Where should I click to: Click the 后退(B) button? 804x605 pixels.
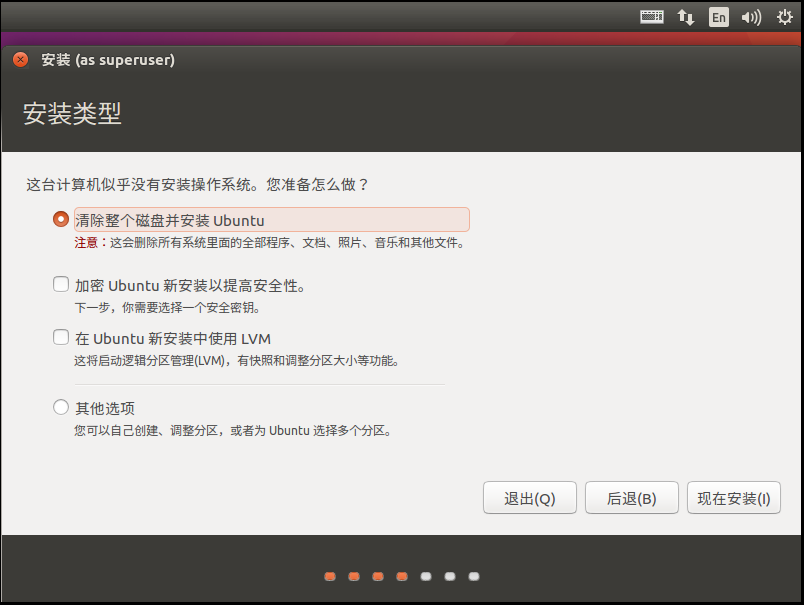[x=631, y=497]
